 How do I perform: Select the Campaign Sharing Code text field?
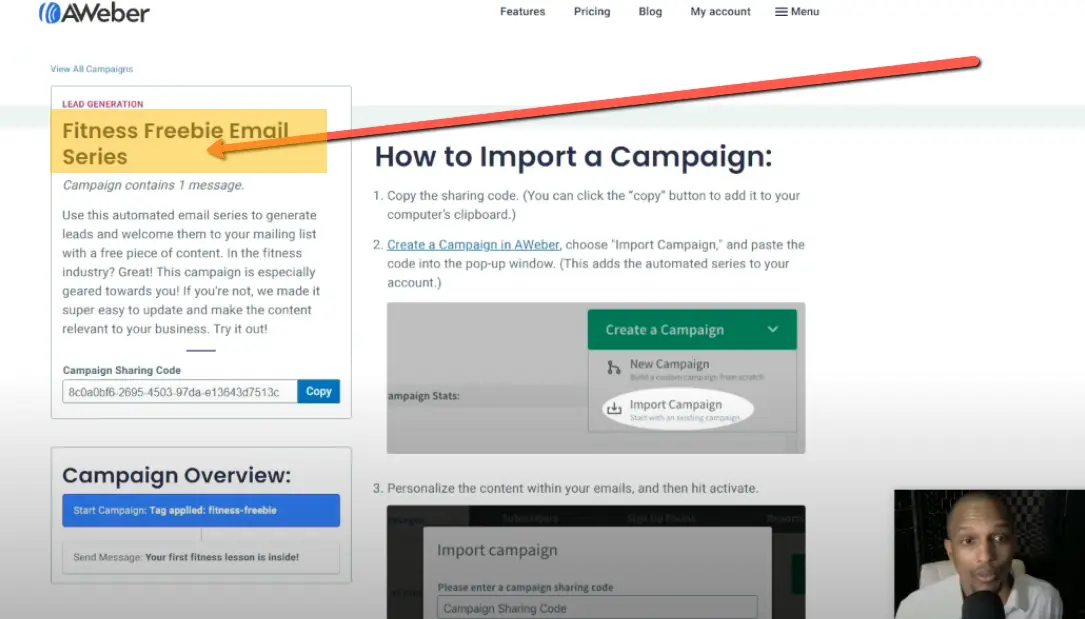click(x=178, y=391)
